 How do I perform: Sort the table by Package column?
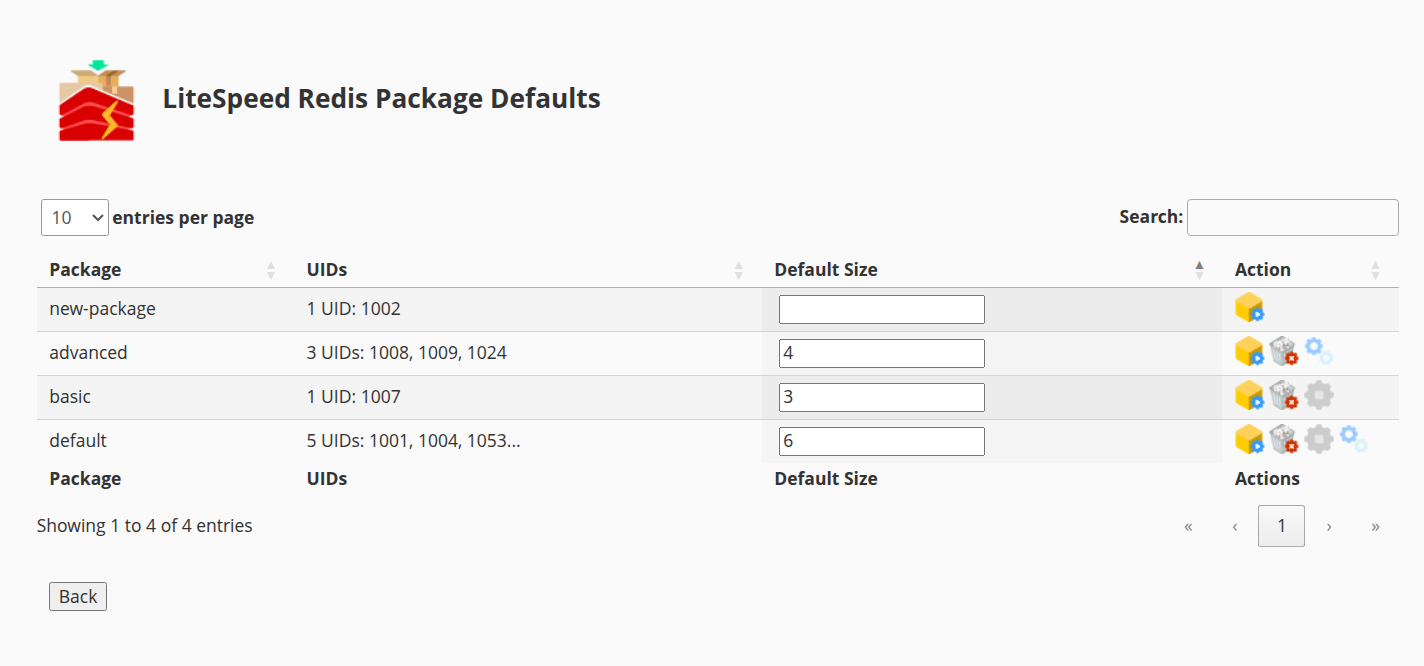(x=85, y=269)
